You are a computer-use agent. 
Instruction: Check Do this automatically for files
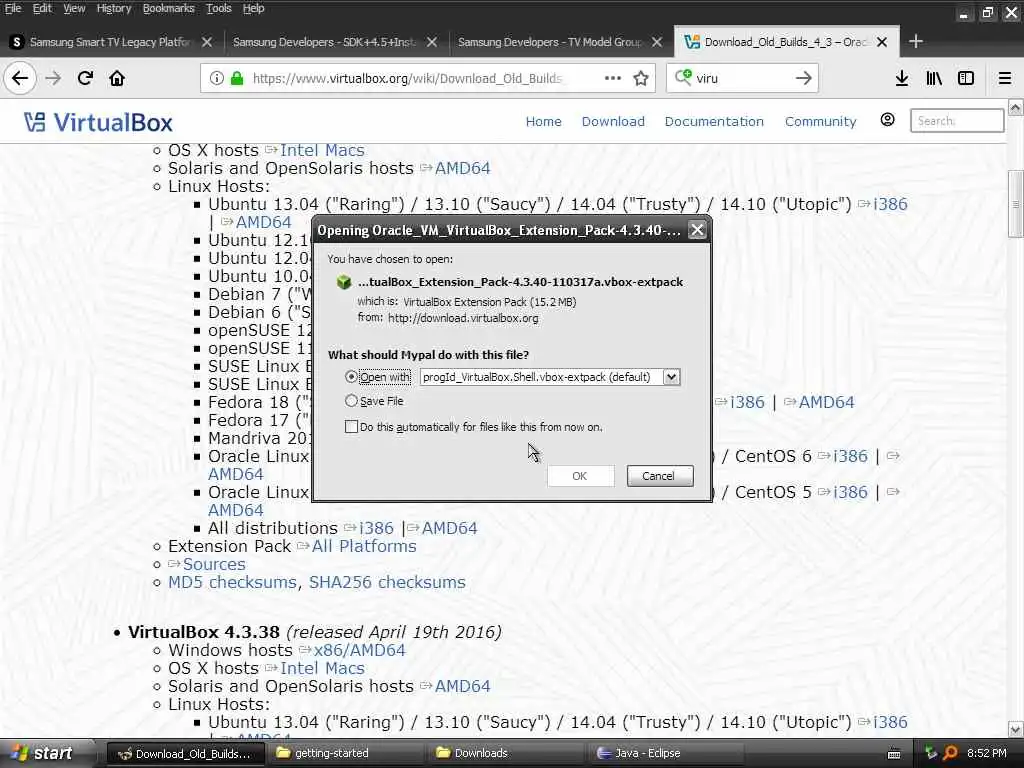[x=351, y=426]
